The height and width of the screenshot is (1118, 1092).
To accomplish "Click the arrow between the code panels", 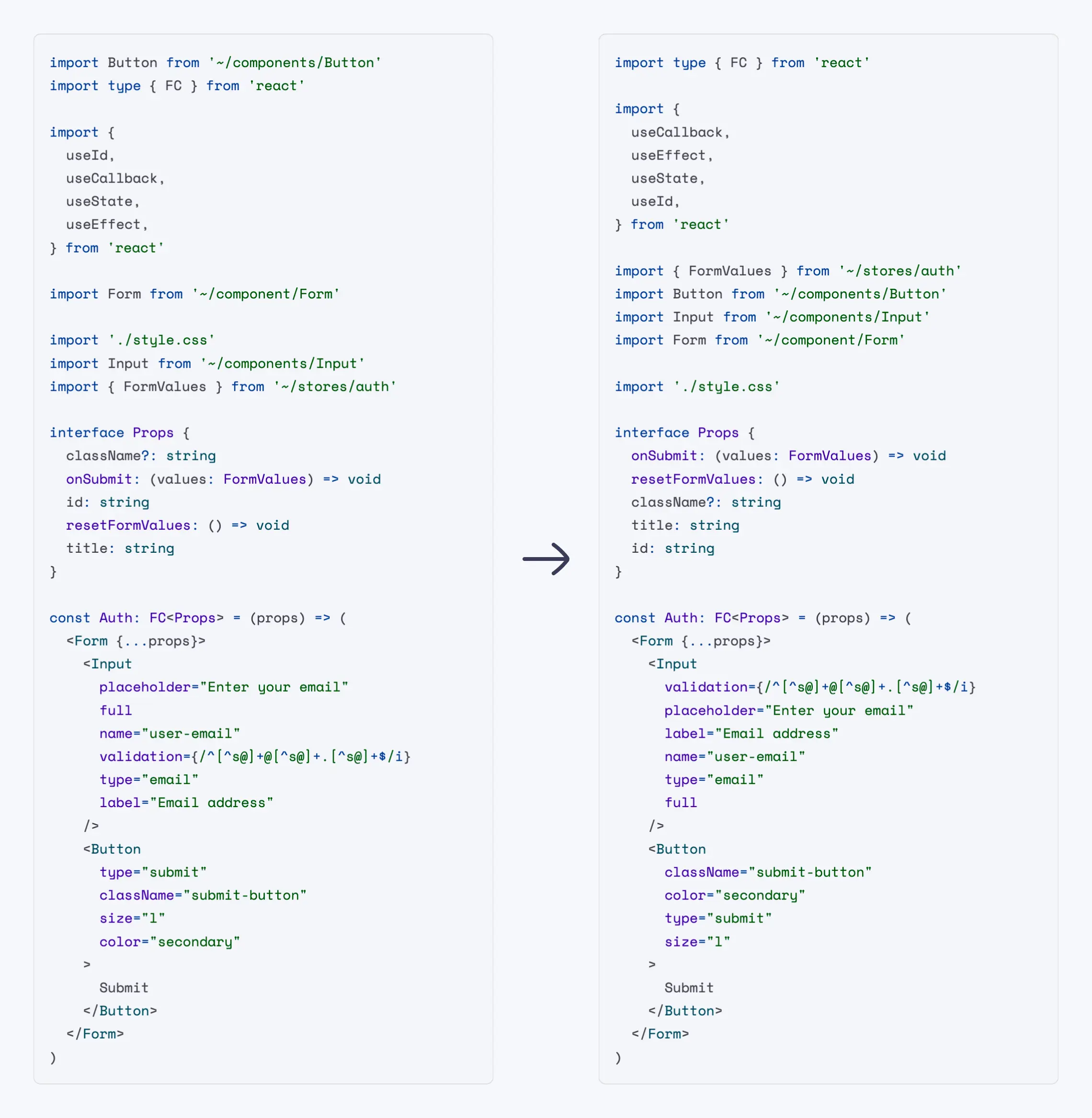I will tap(546, 559).
